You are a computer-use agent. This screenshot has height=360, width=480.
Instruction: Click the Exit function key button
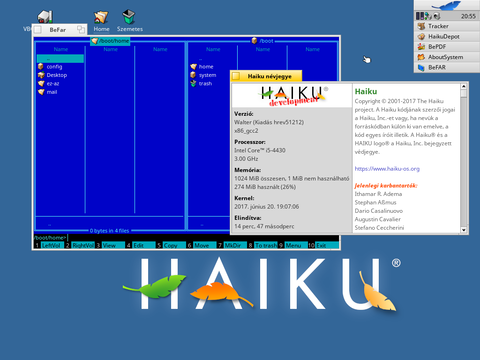(x=327, y=245)
